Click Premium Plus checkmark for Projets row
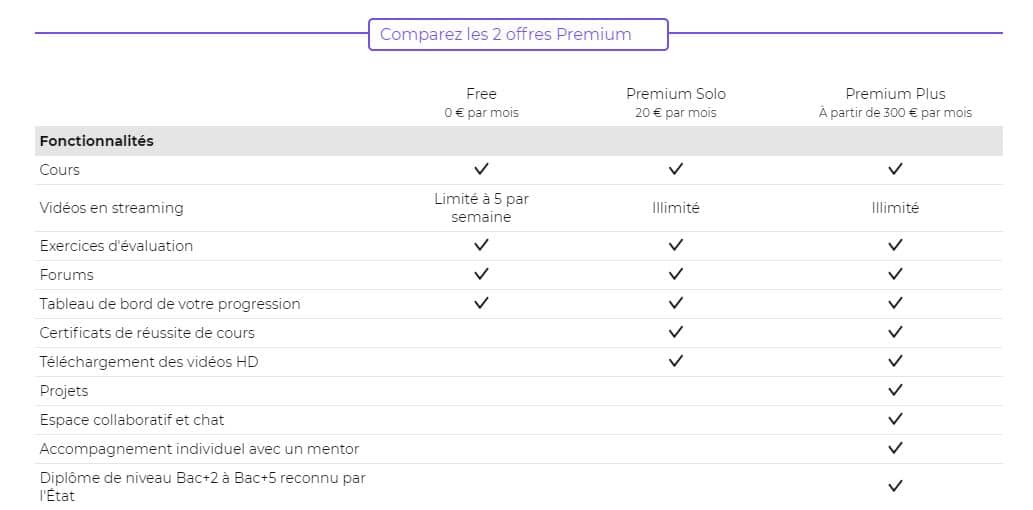The image size is (1033, 510). (895, 390)
